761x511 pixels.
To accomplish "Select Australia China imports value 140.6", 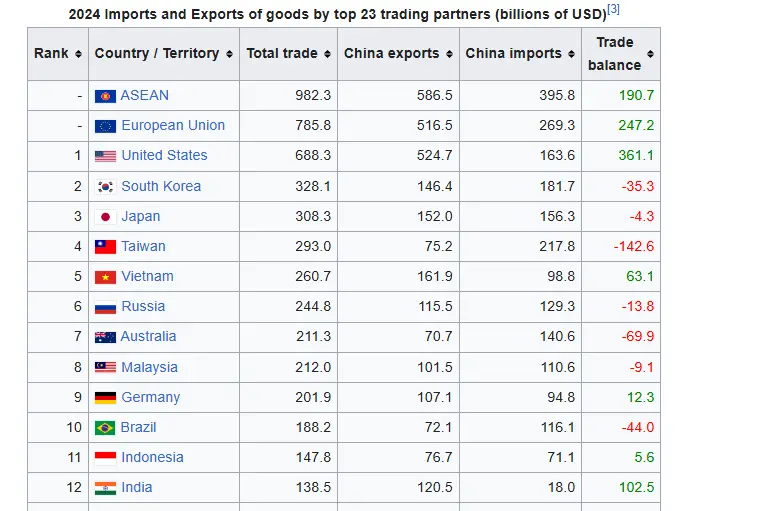I will coord(557,336).
